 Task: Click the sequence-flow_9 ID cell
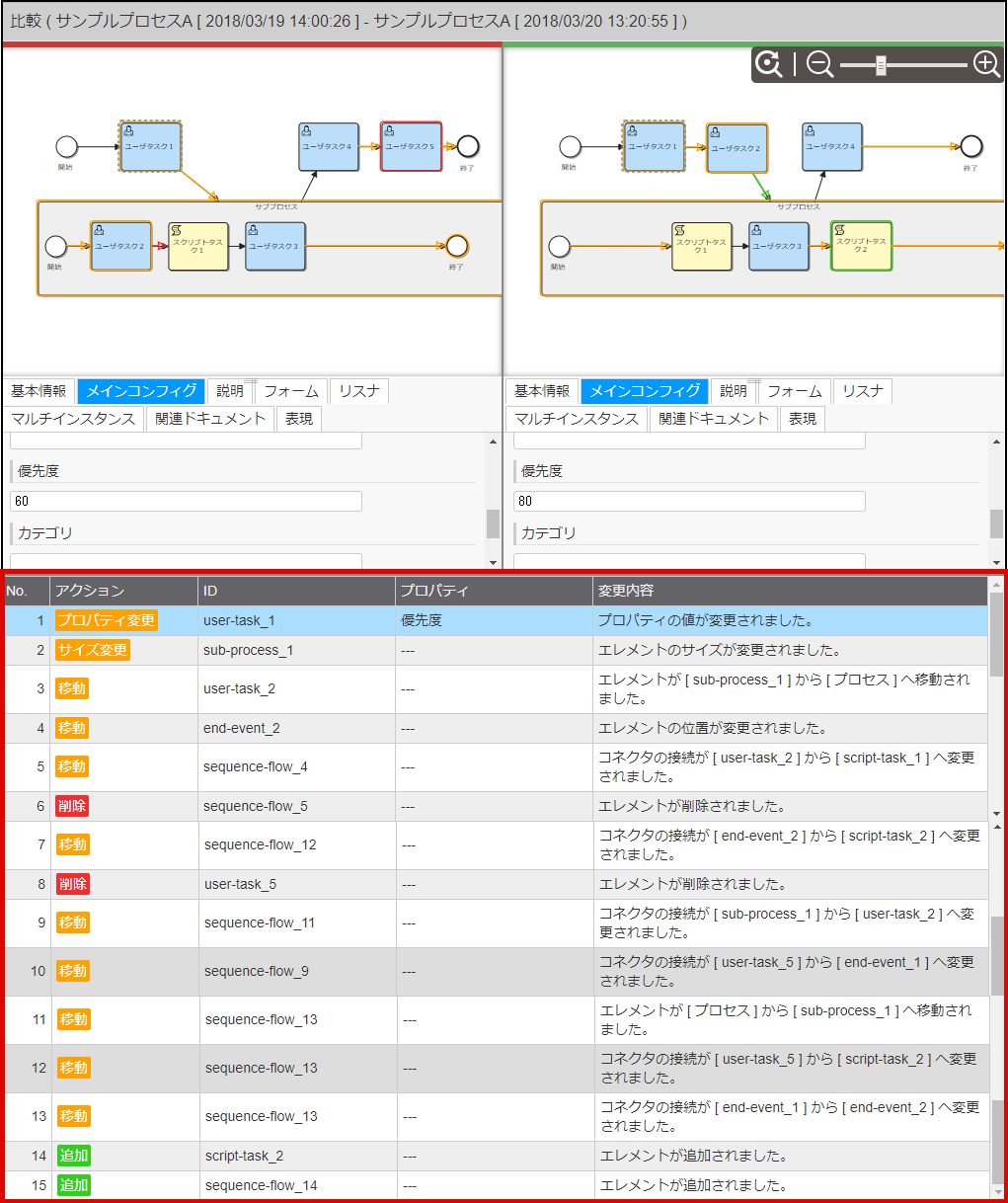[x=297, y=971]
